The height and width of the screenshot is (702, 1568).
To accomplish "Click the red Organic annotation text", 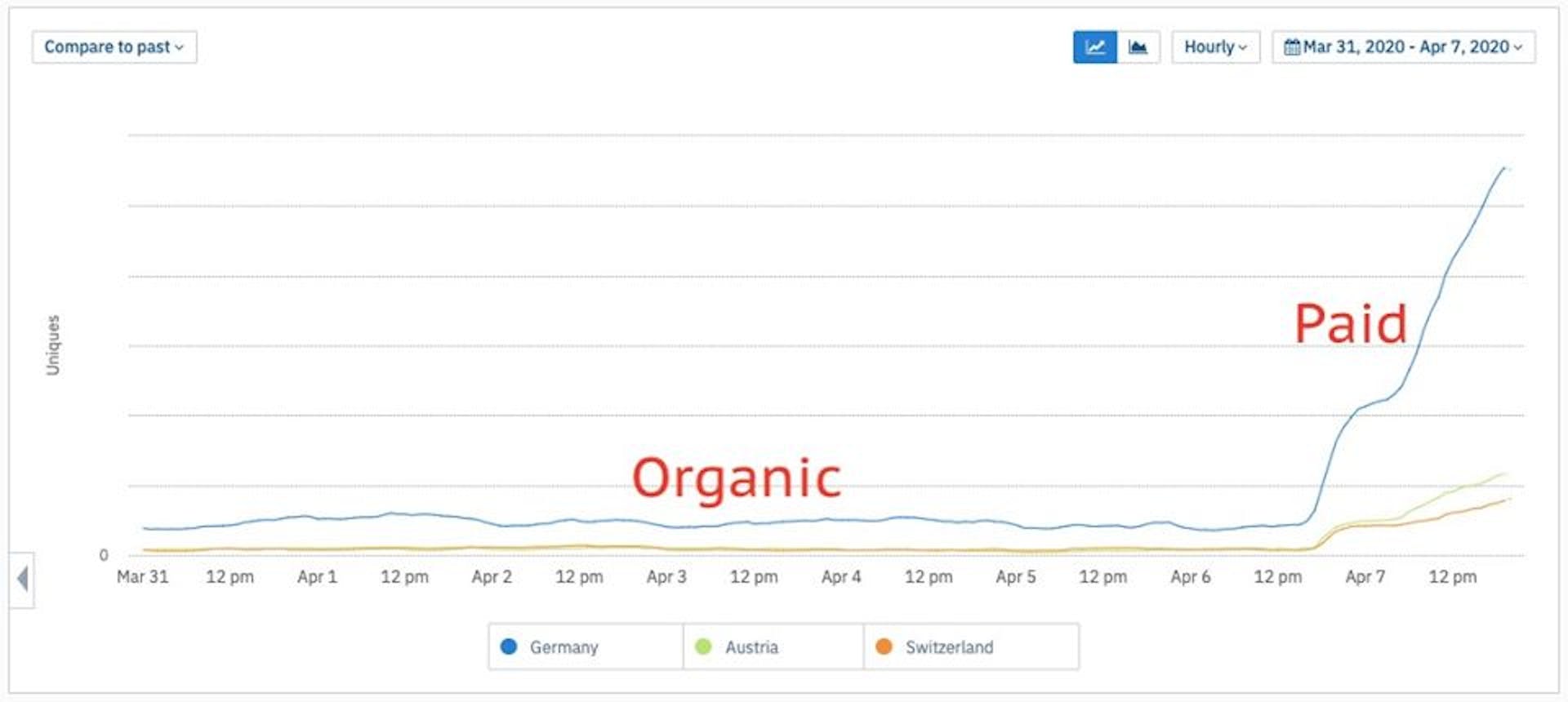I will (737, 478).
